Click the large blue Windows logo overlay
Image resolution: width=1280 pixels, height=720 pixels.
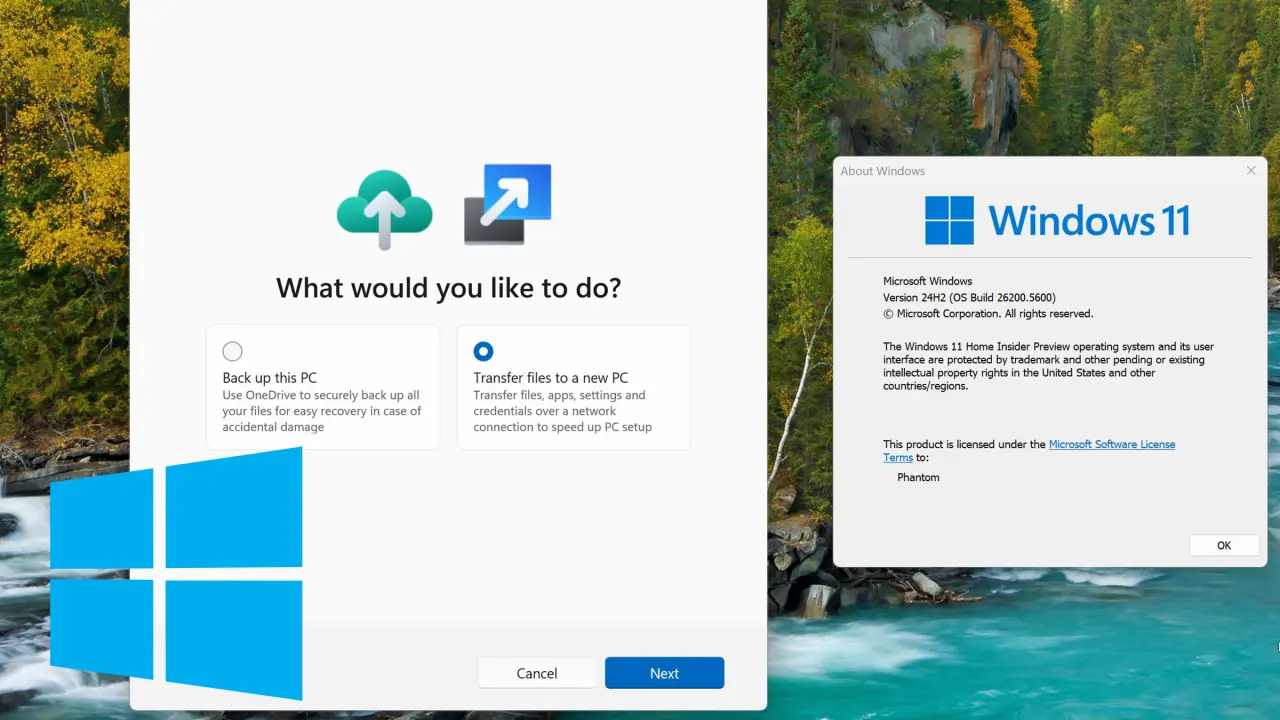[176, 573]
